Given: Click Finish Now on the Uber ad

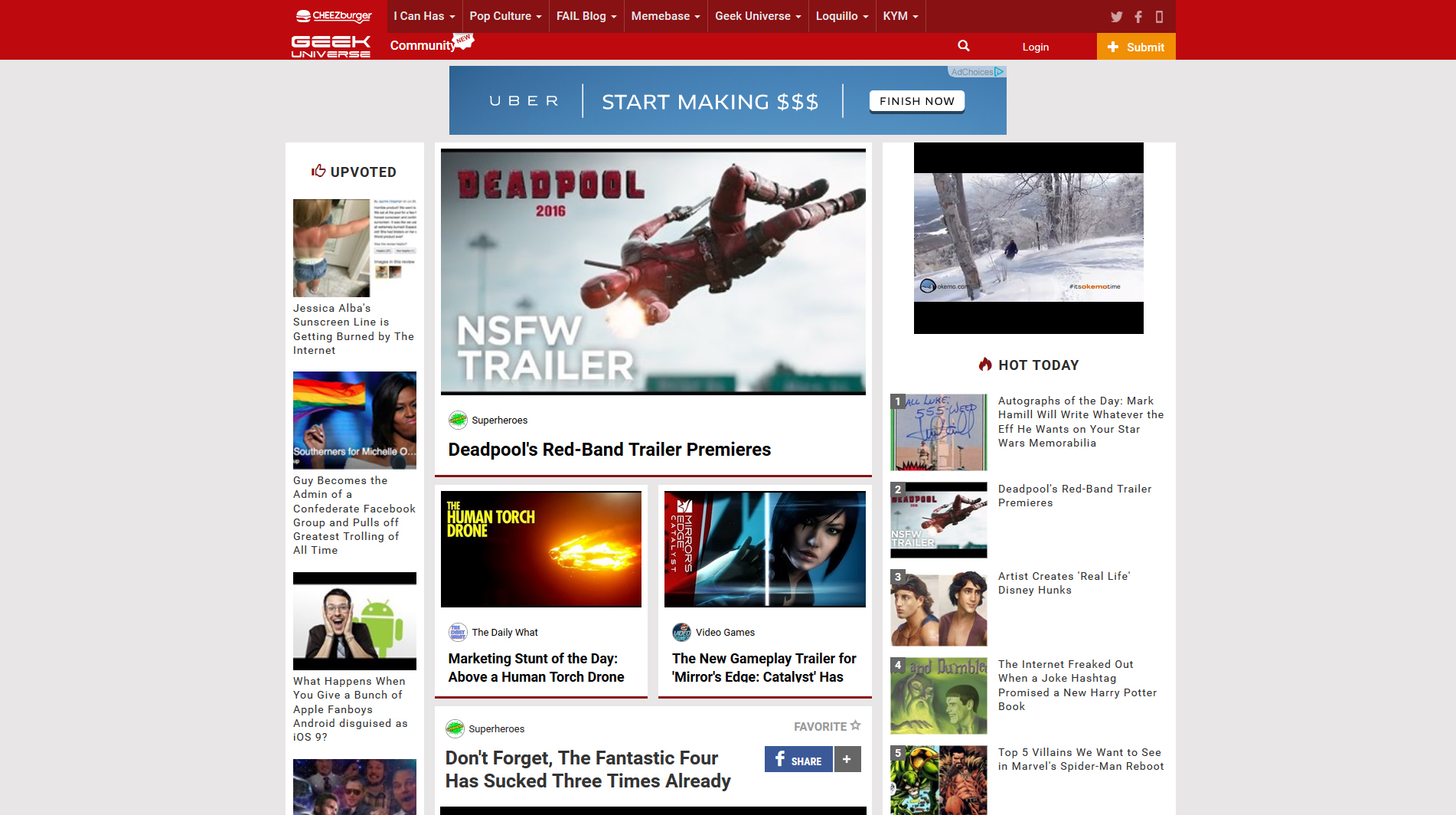Looking at the screenshot, I should coord(916,101).
